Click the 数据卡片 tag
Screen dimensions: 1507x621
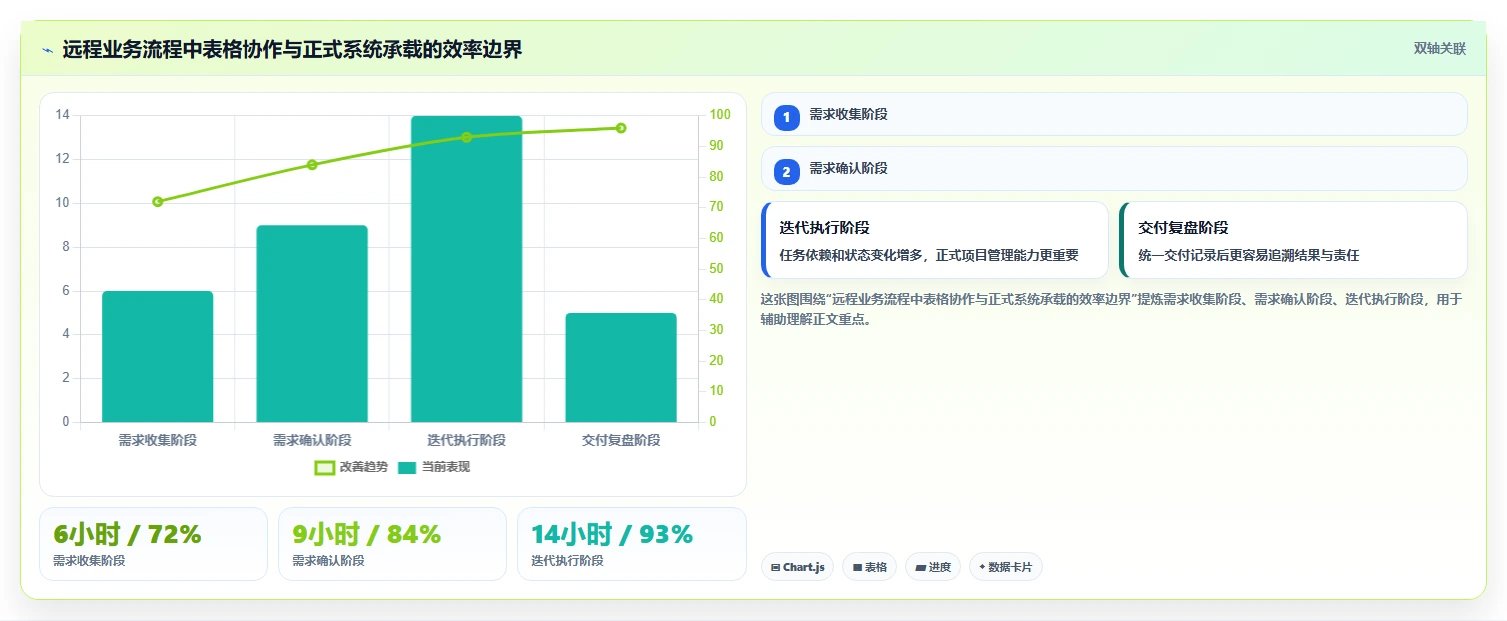click(x=1006, y=567)
